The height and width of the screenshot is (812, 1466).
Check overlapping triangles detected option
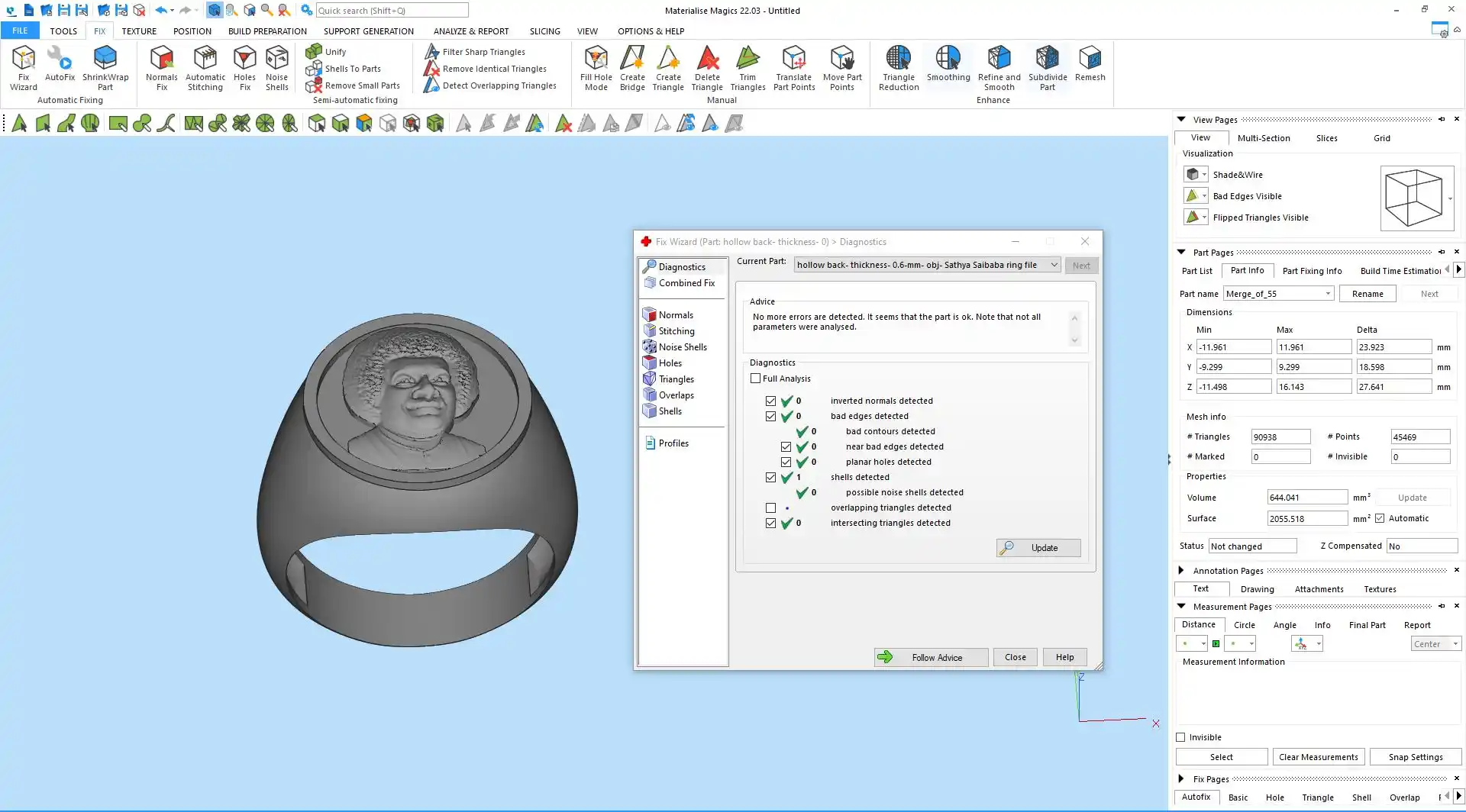tap(770, 508)
